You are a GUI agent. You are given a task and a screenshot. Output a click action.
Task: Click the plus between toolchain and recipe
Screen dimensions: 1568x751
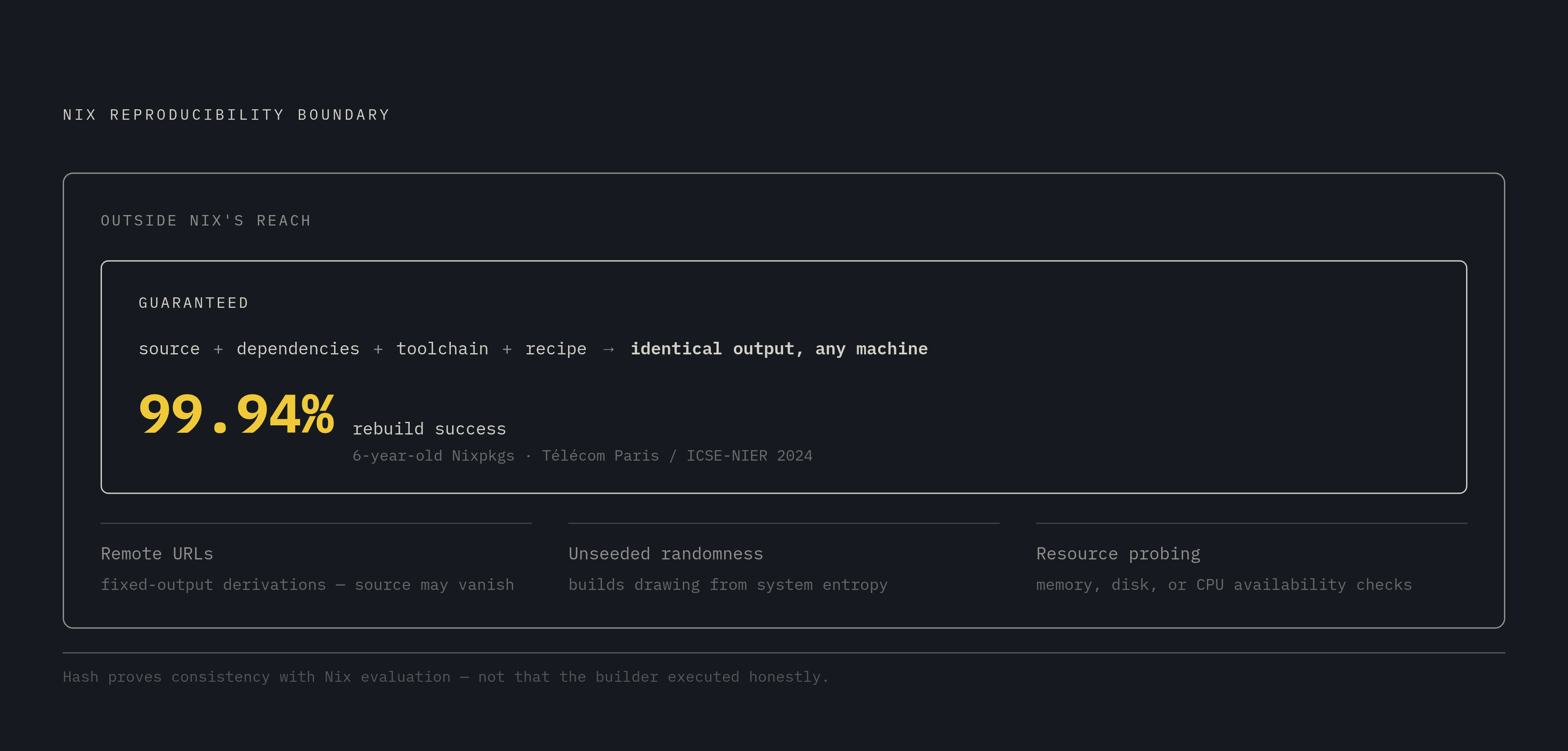[x=507, y=349]
